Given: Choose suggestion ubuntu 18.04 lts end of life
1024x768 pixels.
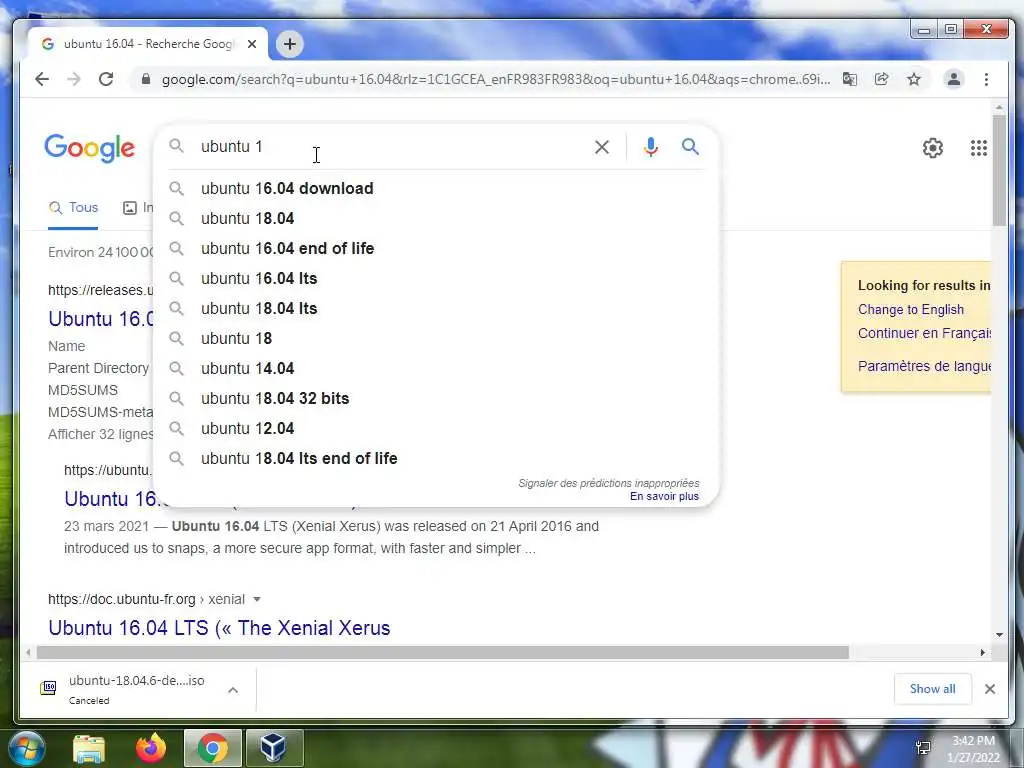Looking at the screenshot, I should point(436,459).
